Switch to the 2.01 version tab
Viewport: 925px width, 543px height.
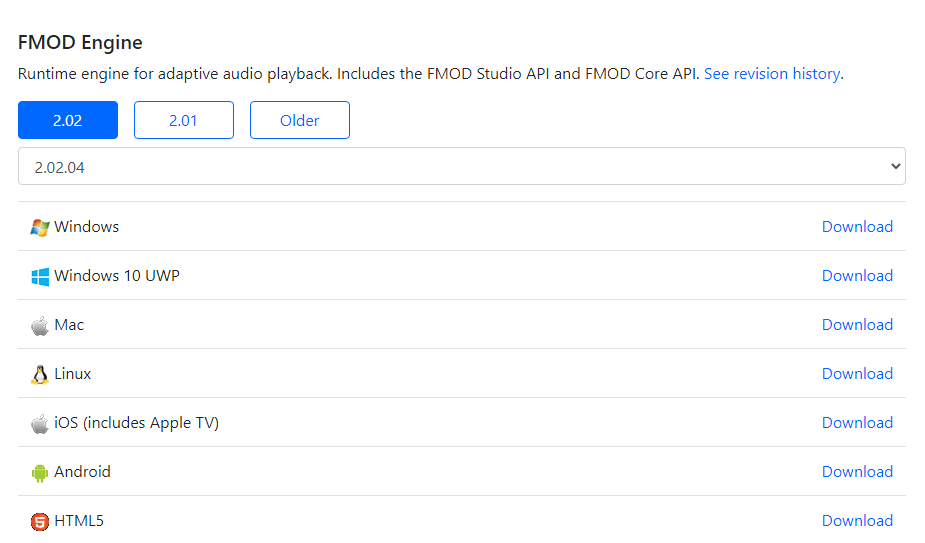pos(184,120)
